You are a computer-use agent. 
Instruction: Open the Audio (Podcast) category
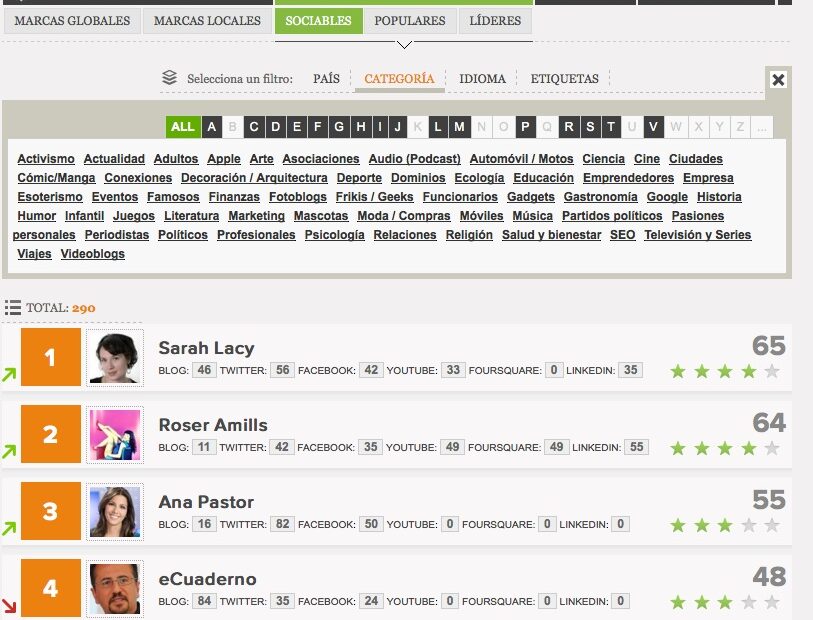tap(415, 159)
